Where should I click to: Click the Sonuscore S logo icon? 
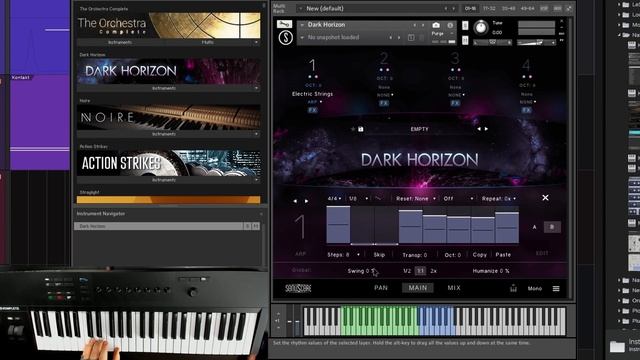click(x=286, y=38)
